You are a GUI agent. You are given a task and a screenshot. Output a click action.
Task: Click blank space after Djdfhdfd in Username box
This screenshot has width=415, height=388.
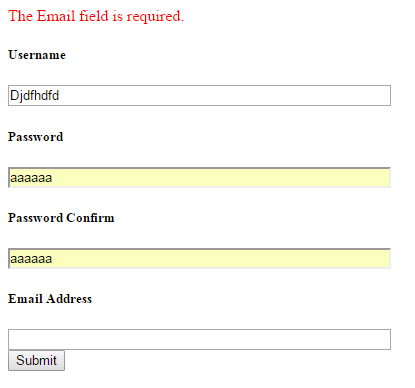[x=223, y=96]
